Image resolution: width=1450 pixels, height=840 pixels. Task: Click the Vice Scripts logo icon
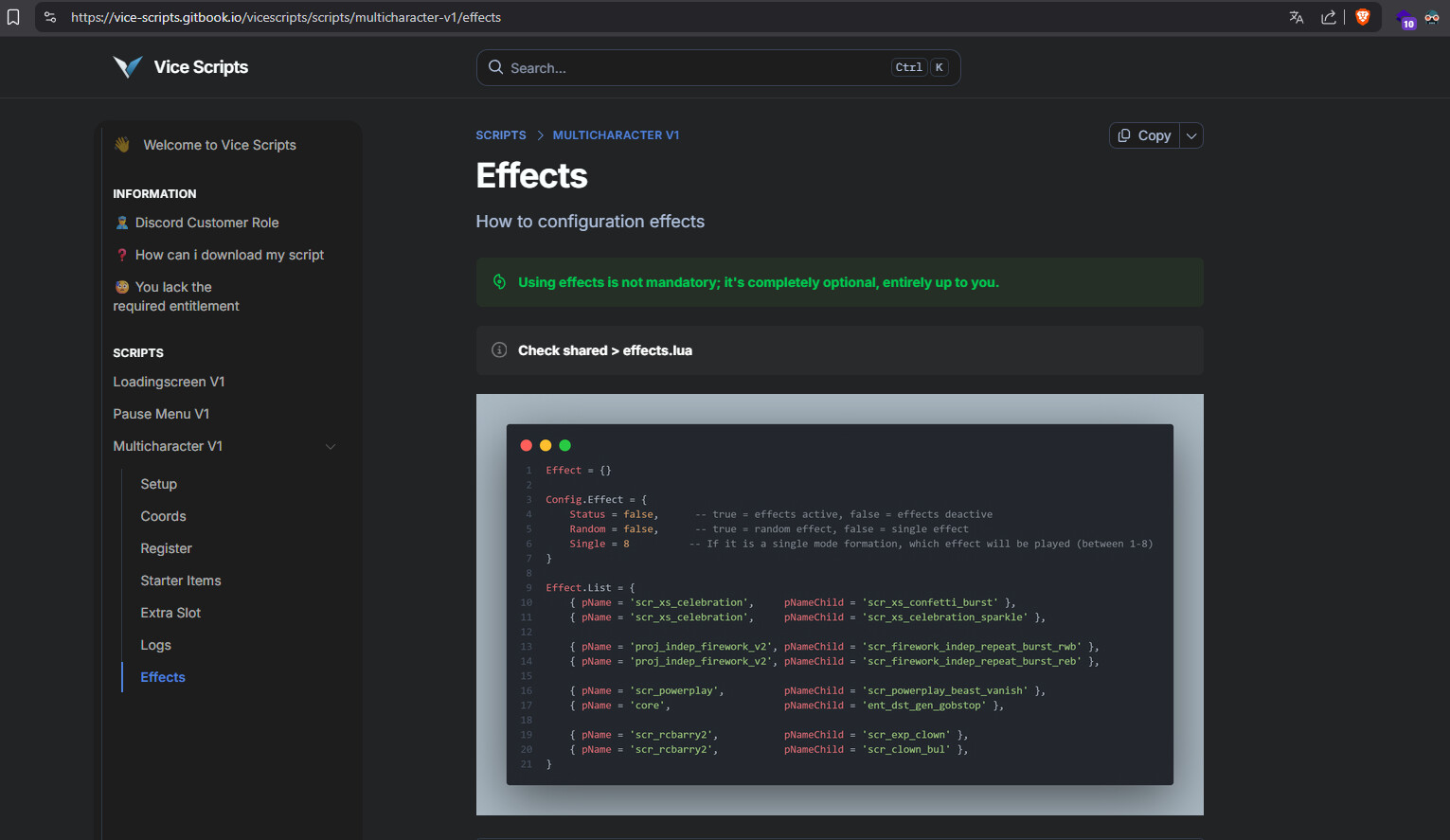(128, 67)
